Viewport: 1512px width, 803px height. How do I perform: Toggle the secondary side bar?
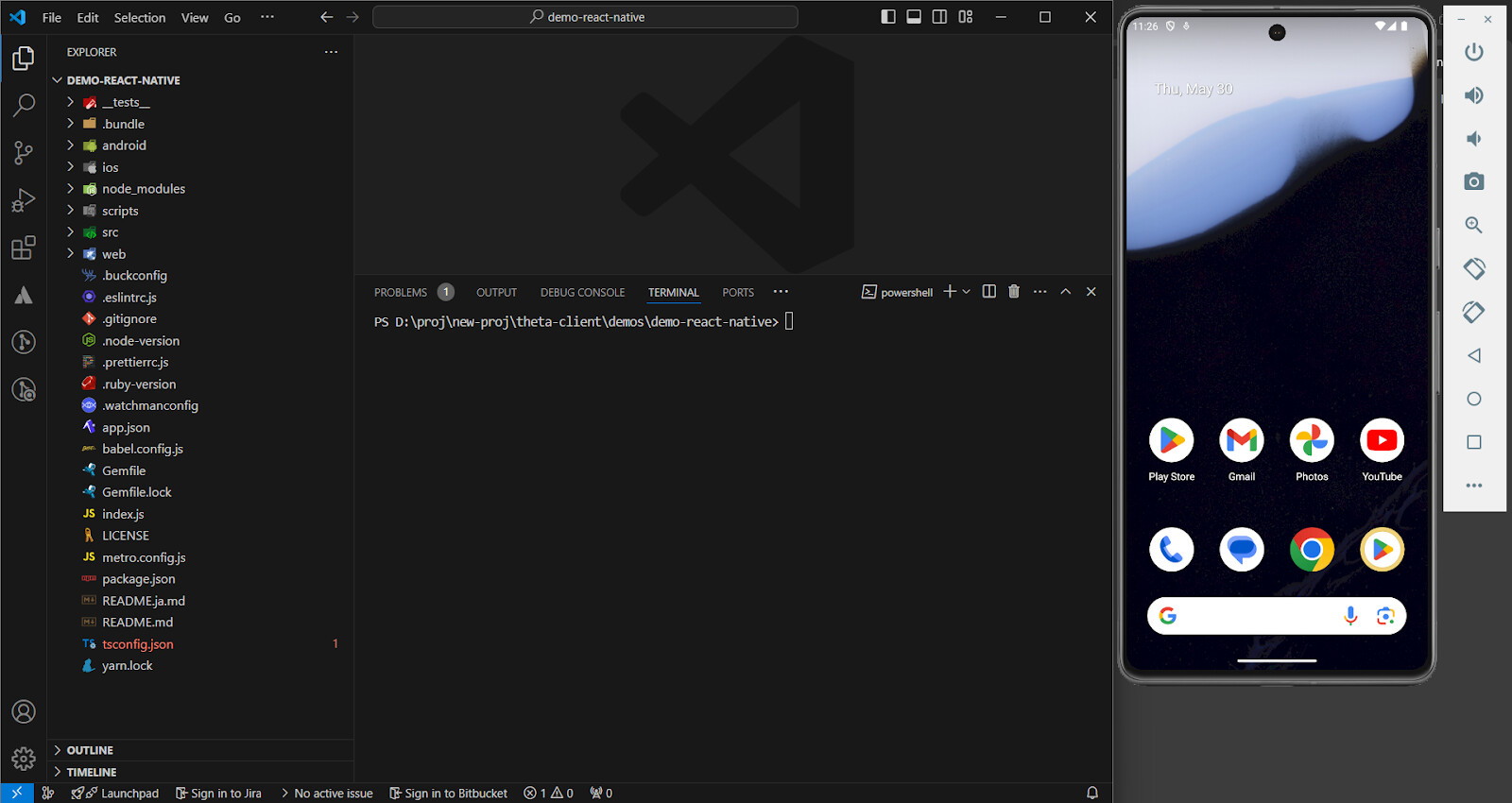click(939, 17)
